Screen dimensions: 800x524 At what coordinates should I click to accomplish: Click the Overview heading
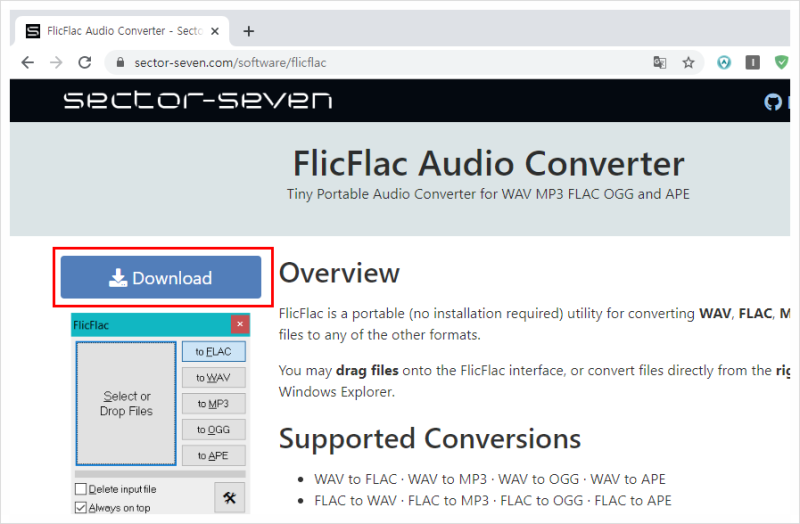coord(339,273)
